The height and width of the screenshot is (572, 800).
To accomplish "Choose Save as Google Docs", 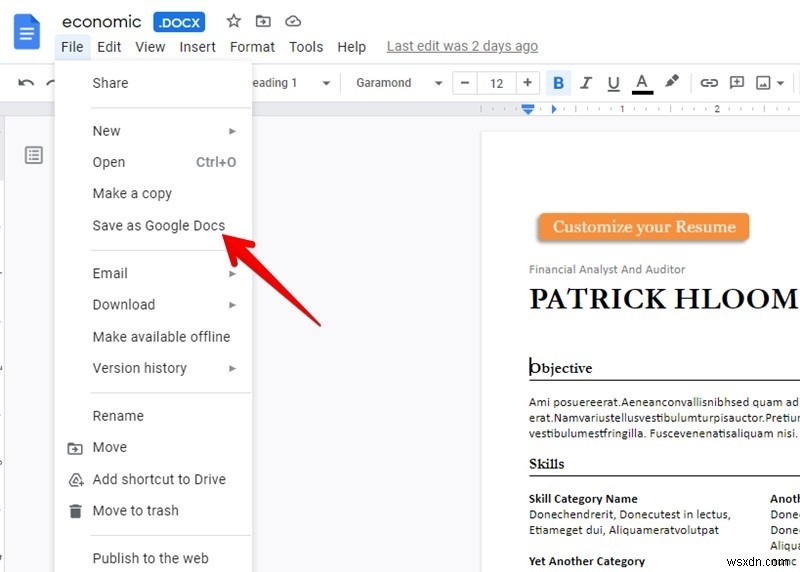I will [153, 226].
